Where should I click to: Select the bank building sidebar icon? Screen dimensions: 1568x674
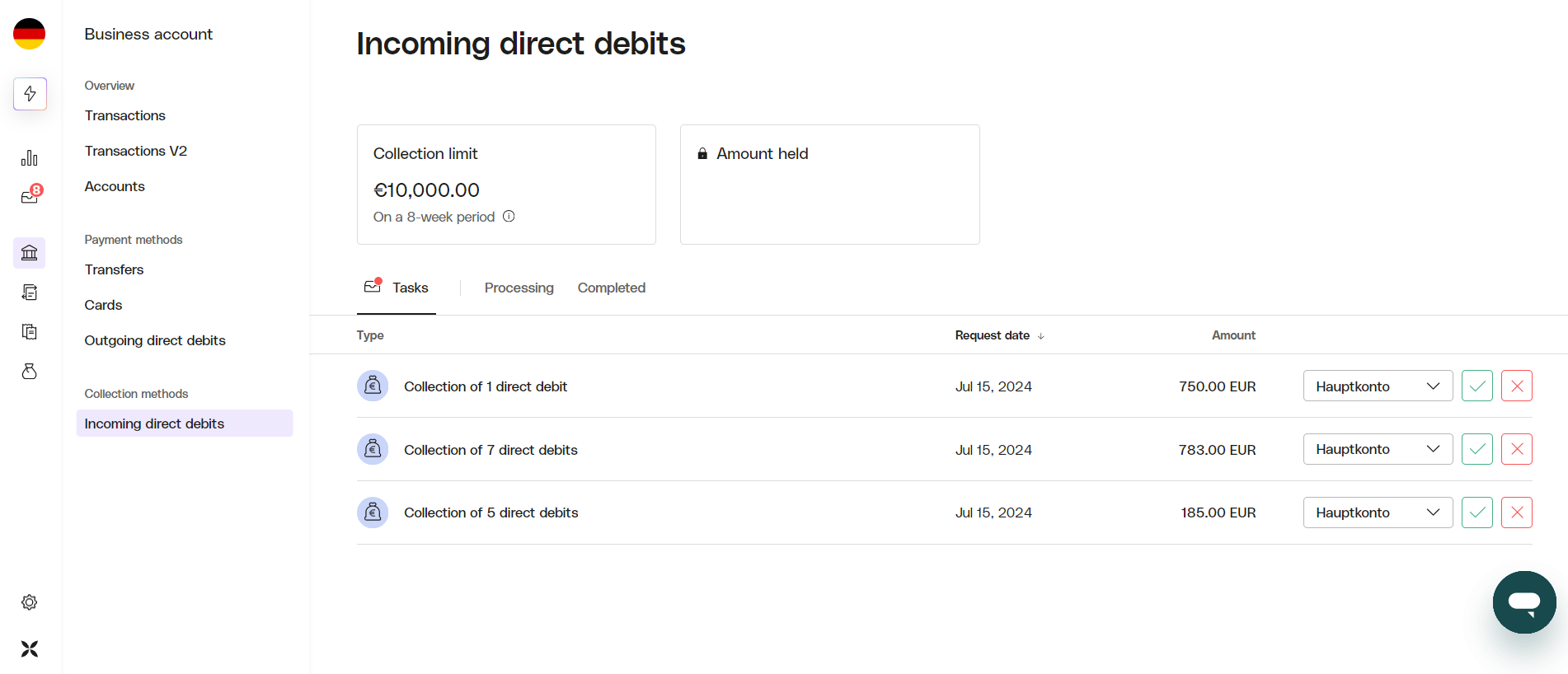pos(30,253)
